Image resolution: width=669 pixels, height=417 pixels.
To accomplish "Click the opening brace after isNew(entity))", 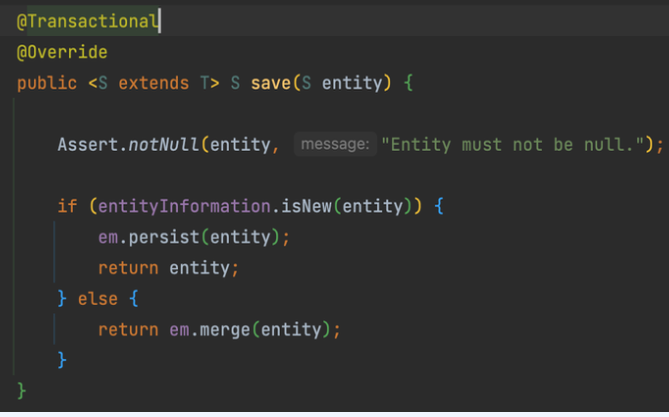I will 439,207.
